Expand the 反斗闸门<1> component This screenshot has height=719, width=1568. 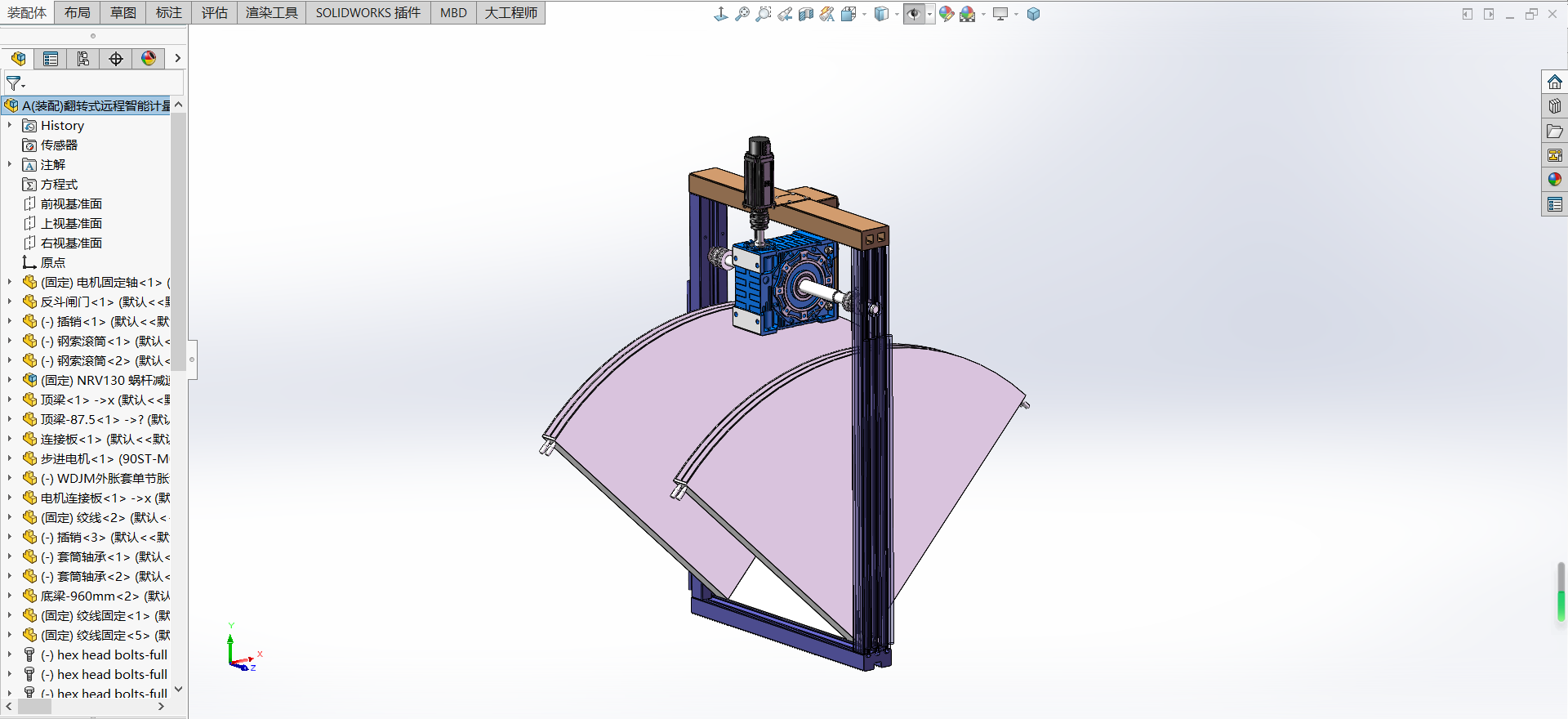point(10,301)
